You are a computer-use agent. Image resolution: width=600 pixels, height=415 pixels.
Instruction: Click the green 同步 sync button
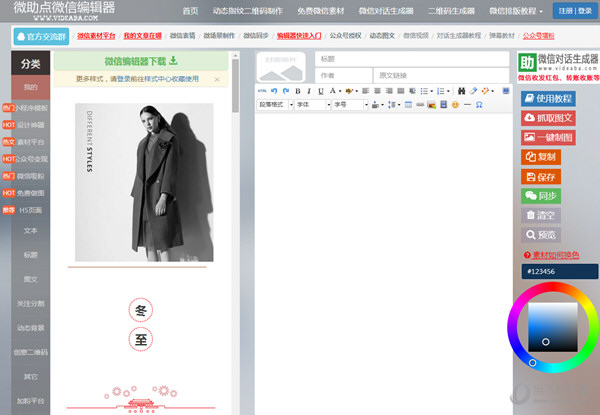[x=541, y=196]
